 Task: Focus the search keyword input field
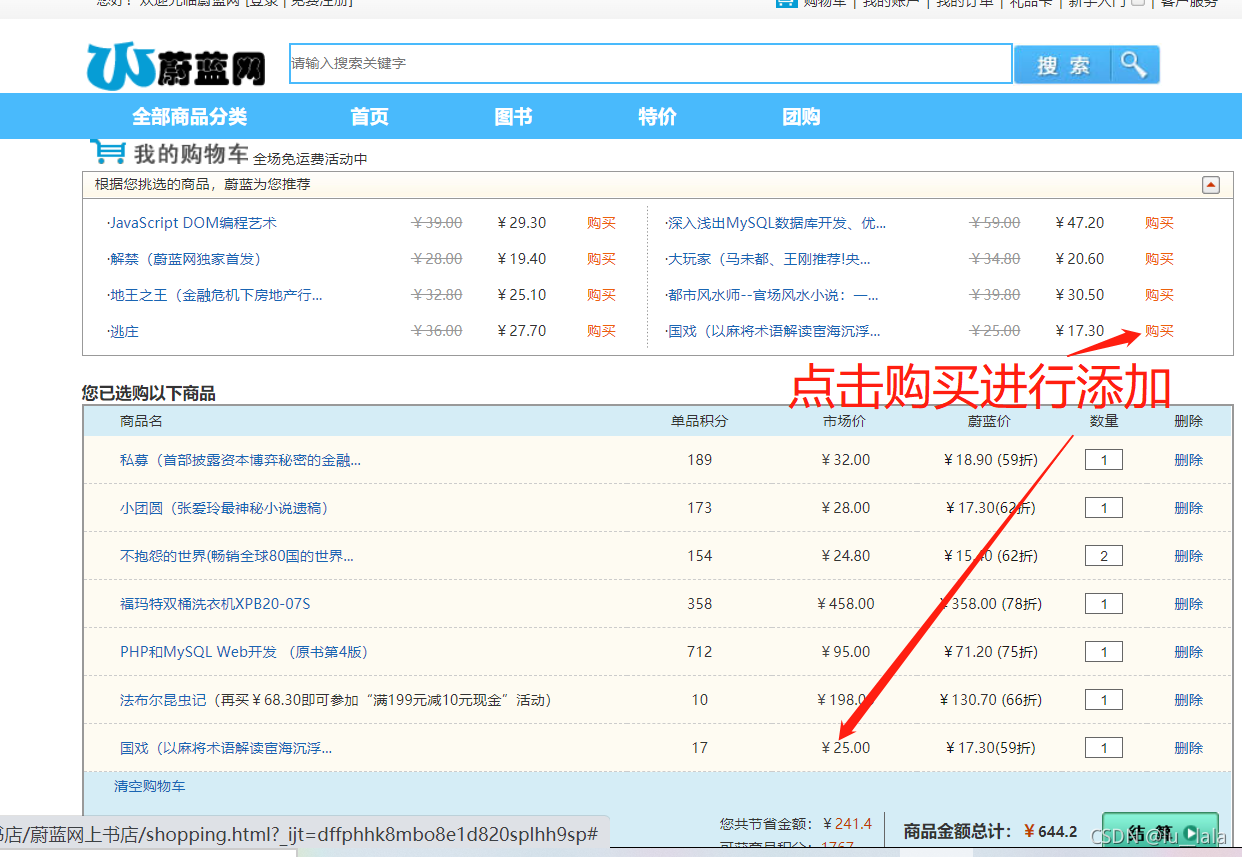point(651,63)
